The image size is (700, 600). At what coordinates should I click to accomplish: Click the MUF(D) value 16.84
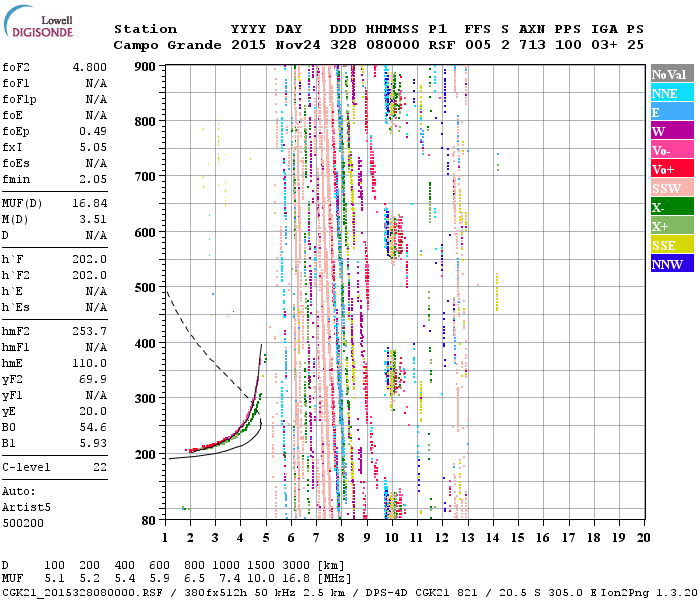tap(90, 203)
